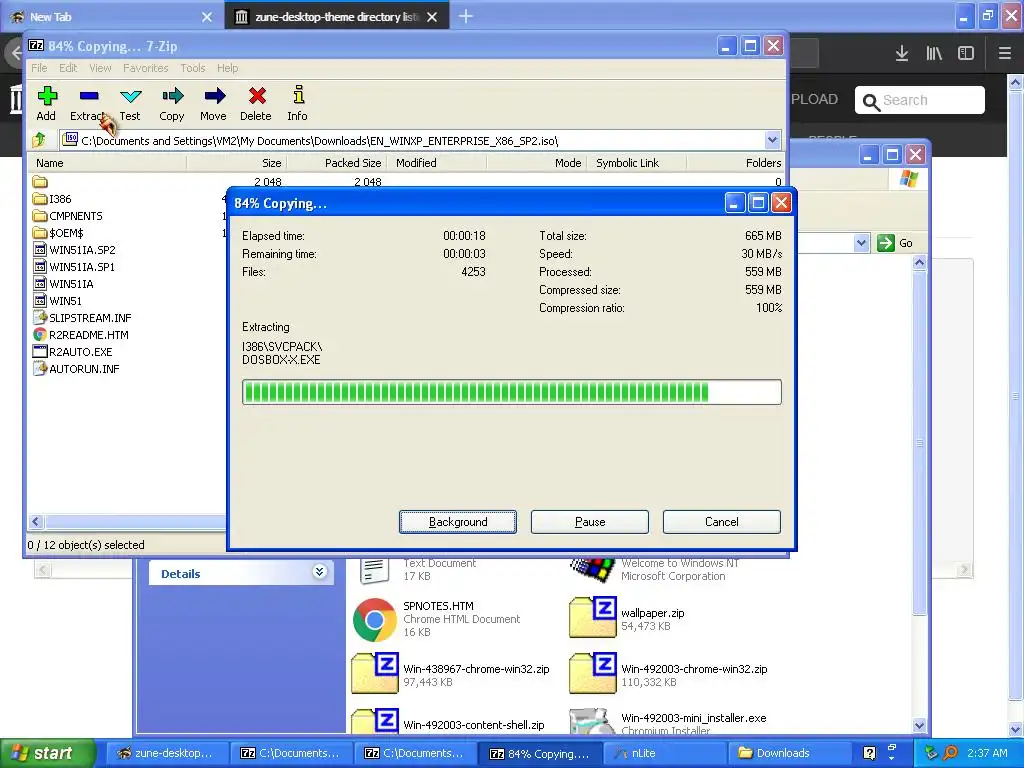
Task: Sort by the Modified column header
Action: (x=437, y=163)
